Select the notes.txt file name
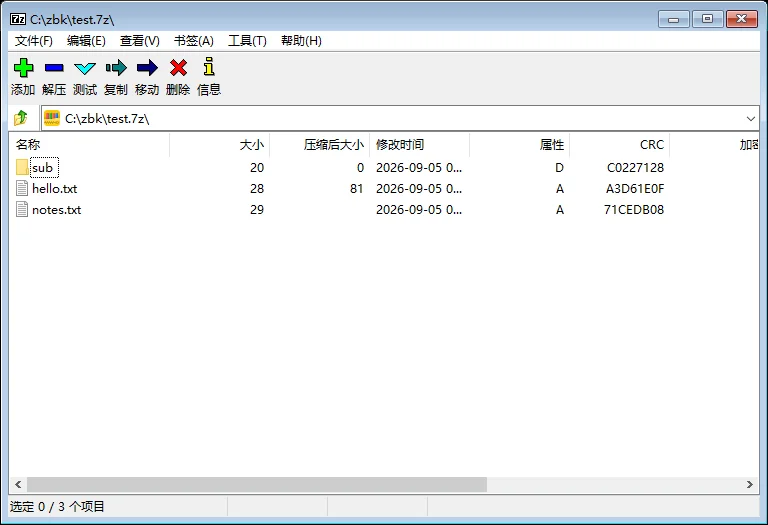The height and width of the screenshot is (525, 768). [56, 210]
